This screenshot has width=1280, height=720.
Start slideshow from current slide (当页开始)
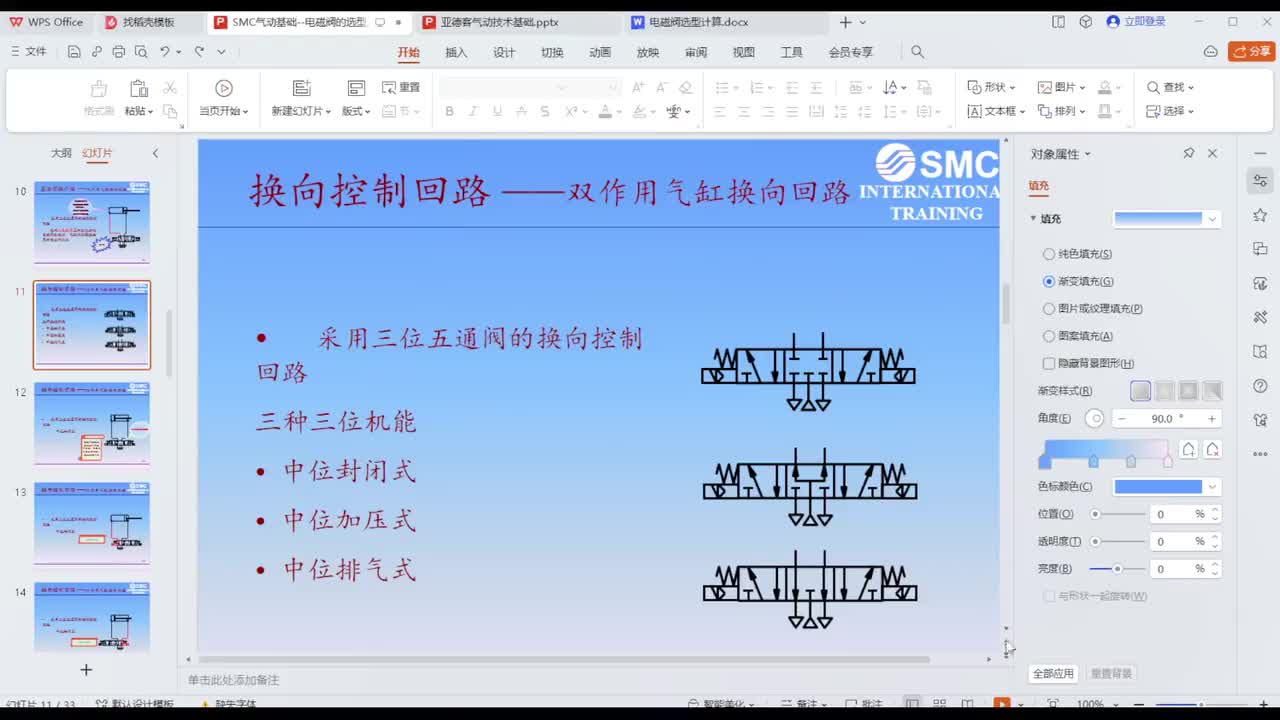224,98
